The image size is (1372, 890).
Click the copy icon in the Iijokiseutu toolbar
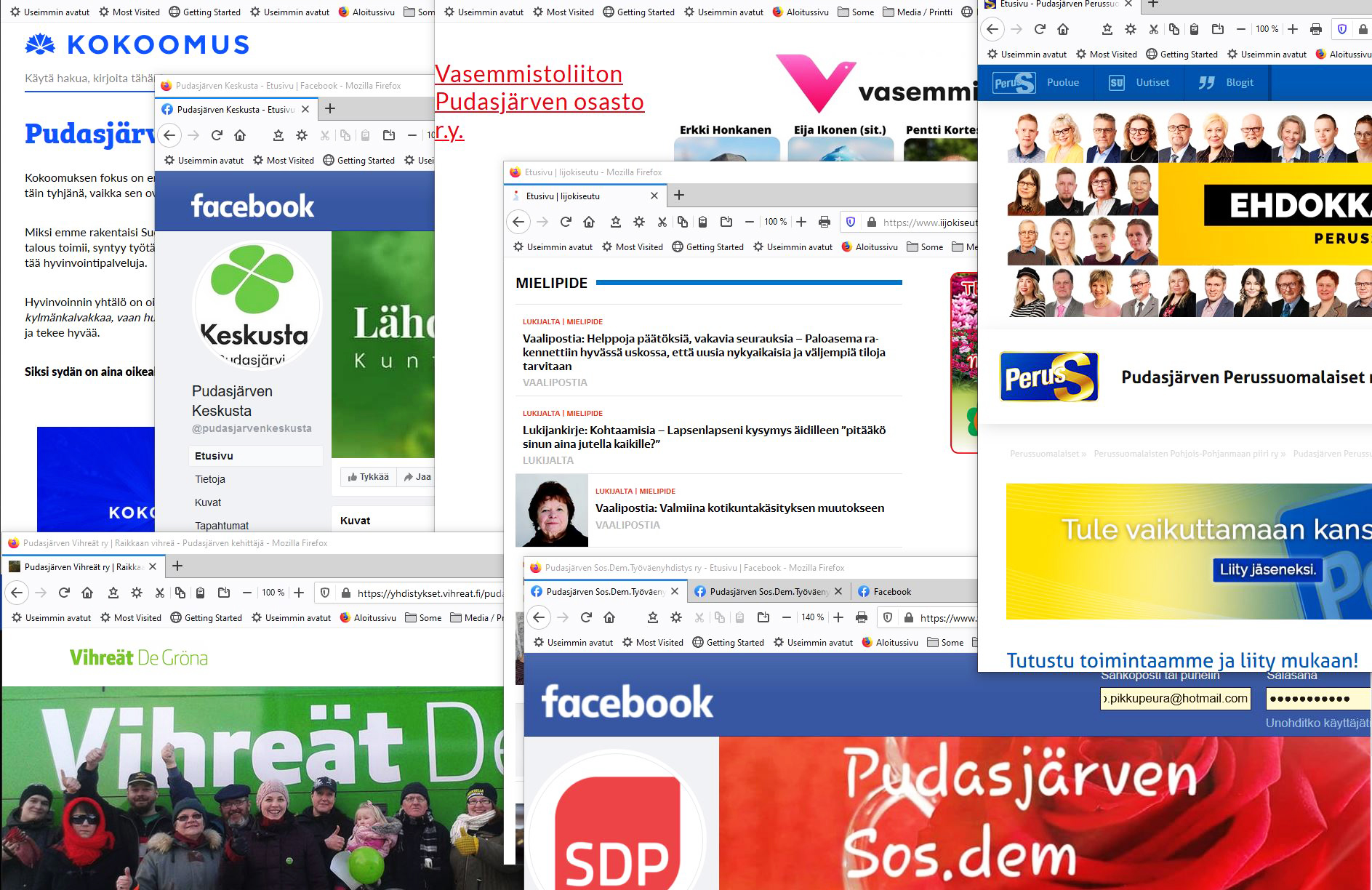[682, 222]
